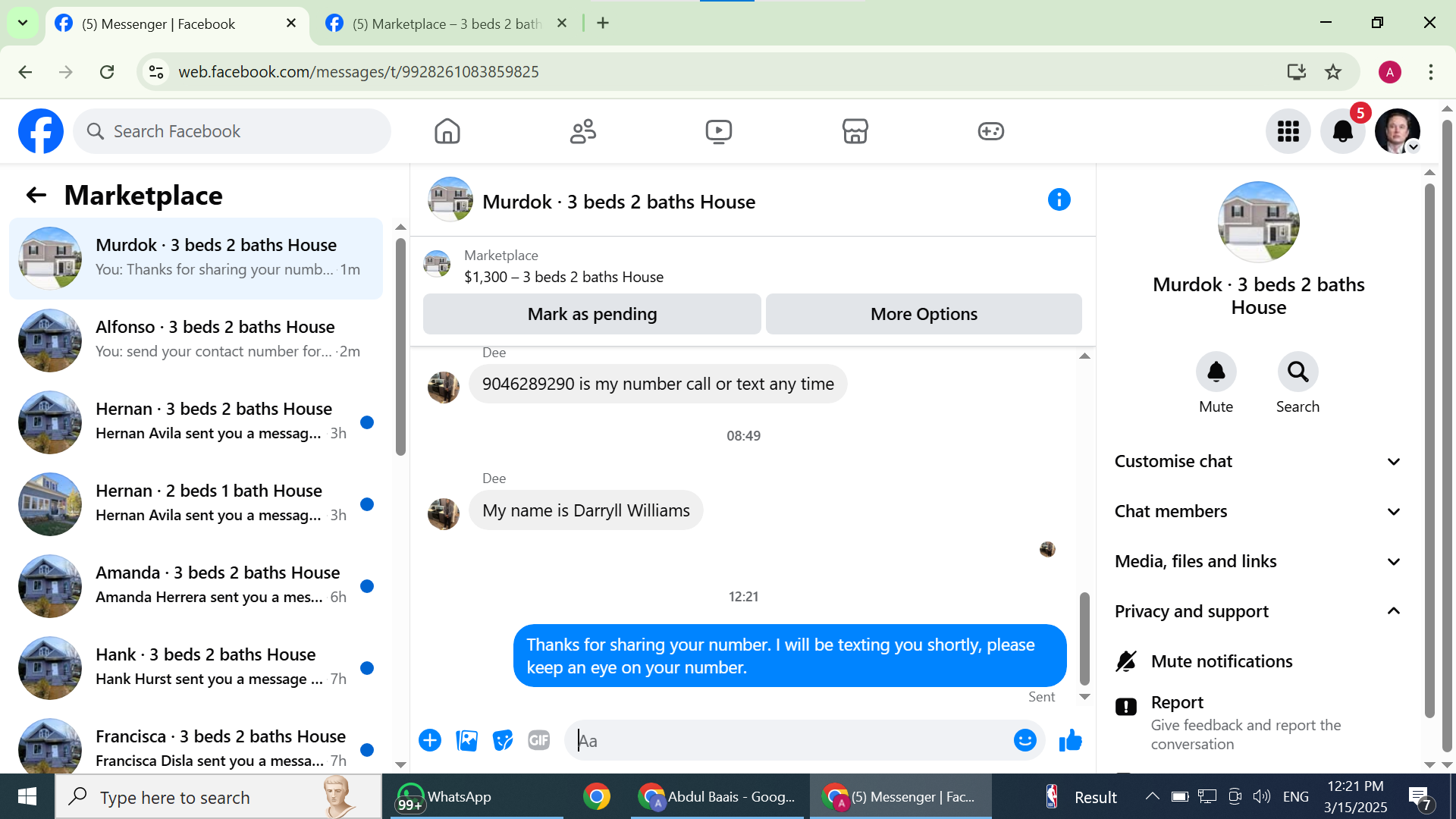
Task: Mute the conversation using the bell button
Action: 1216,372
